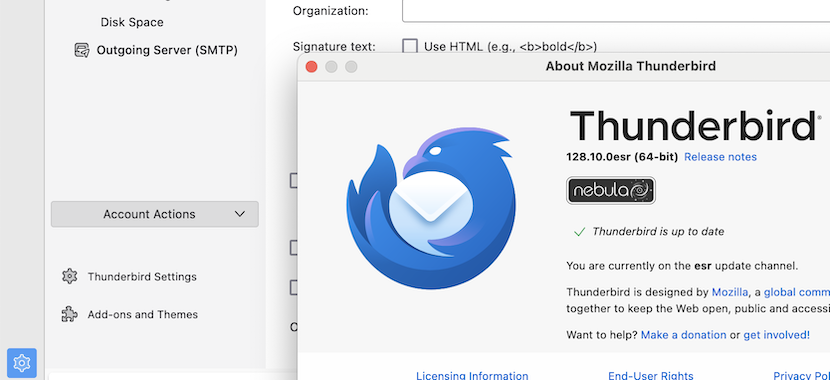The height and width of the screenshot is (380, 830).
Task: Select Disk Space in the account tree
Action: point(132,22)
